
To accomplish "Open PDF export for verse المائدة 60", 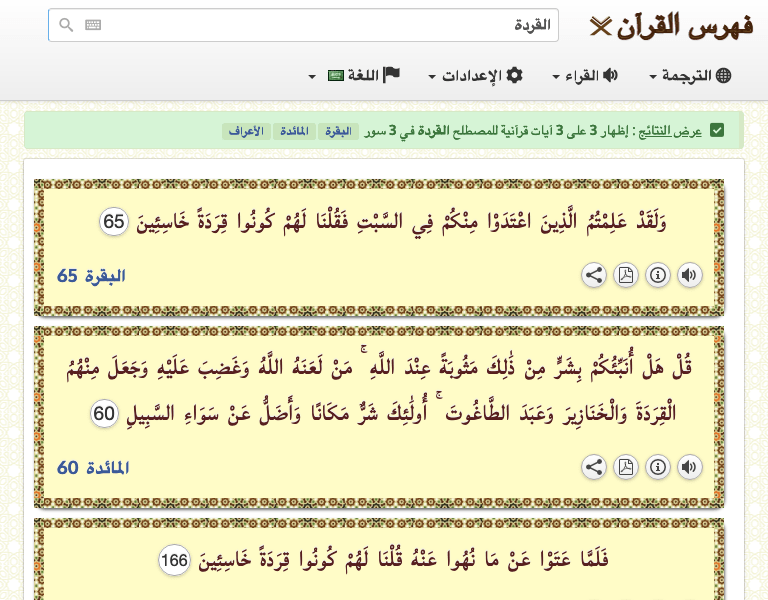I will pos(625,467).
